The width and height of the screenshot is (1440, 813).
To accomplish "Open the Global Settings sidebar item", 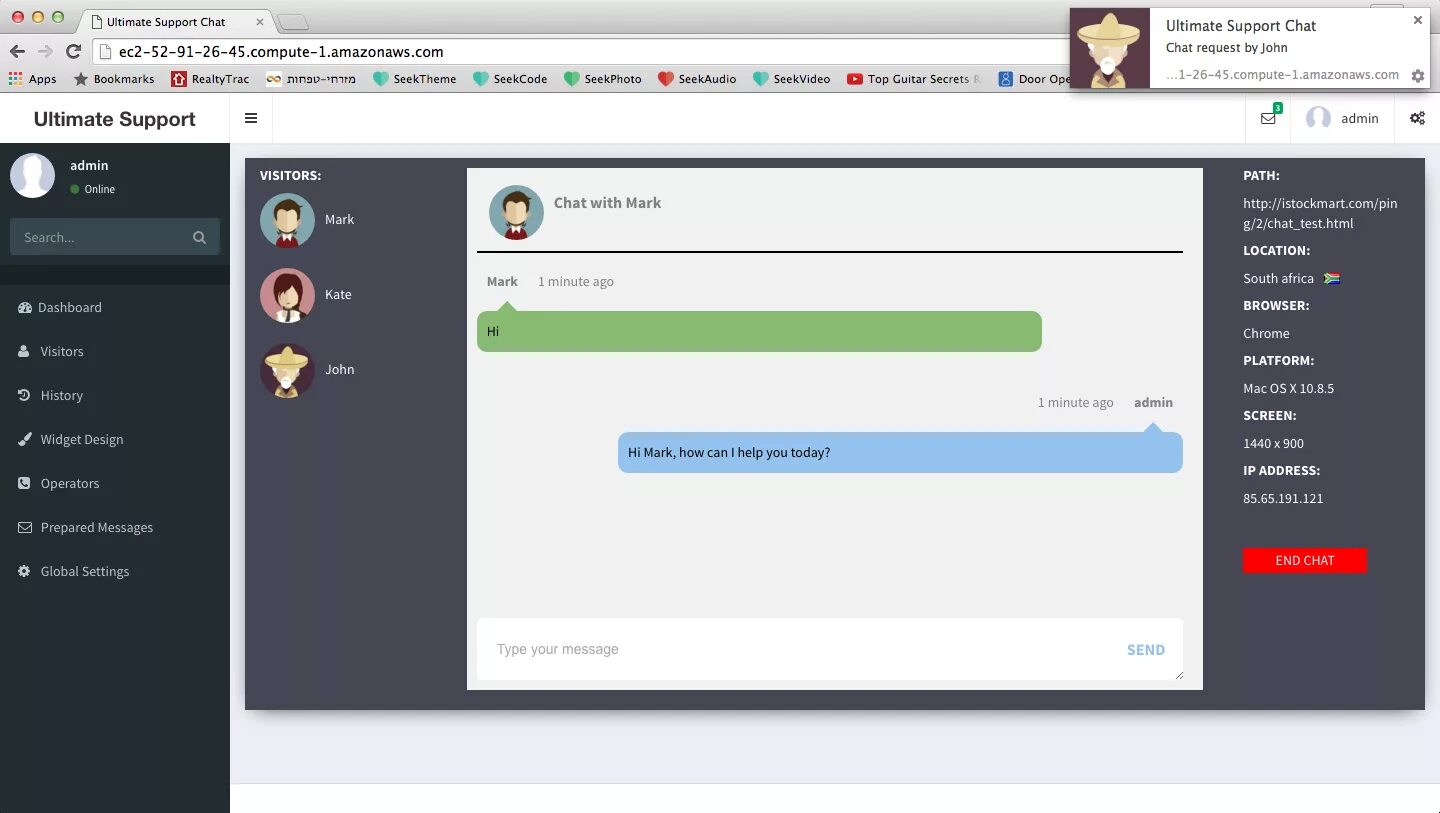I will coord(115,571).
